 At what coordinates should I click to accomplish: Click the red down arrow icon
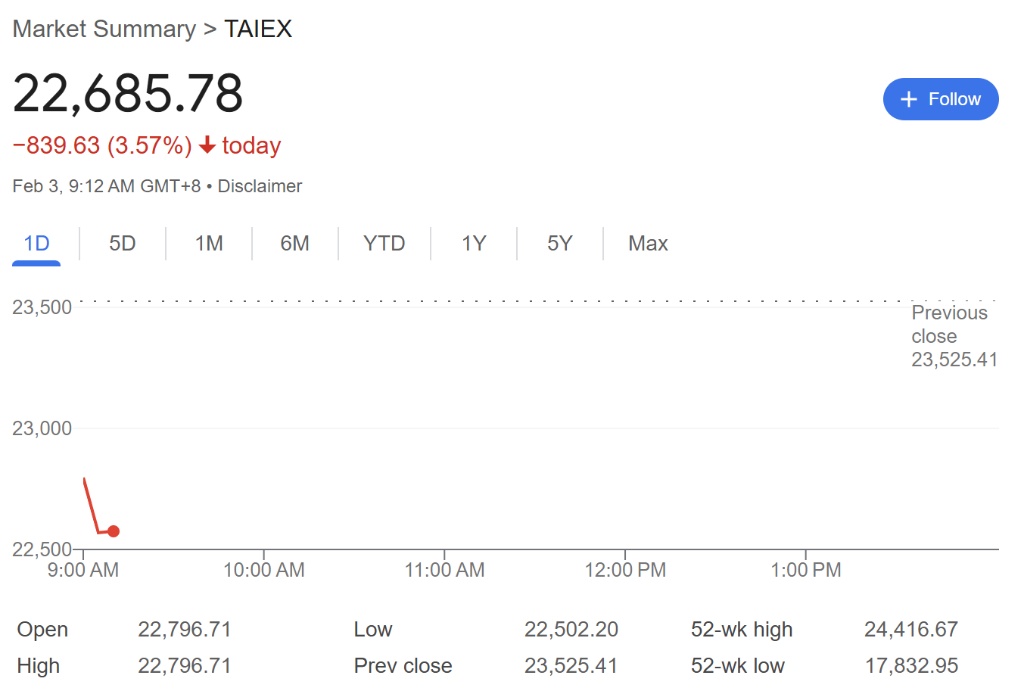207,145
